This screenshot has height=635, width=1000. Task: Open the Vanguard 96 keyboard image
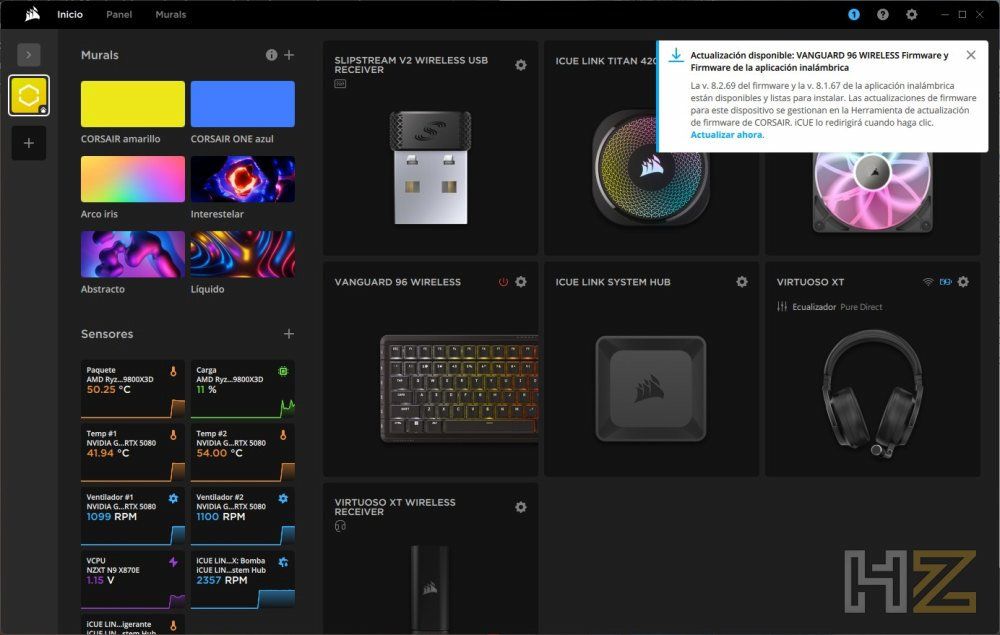click(x=459, y=388)
